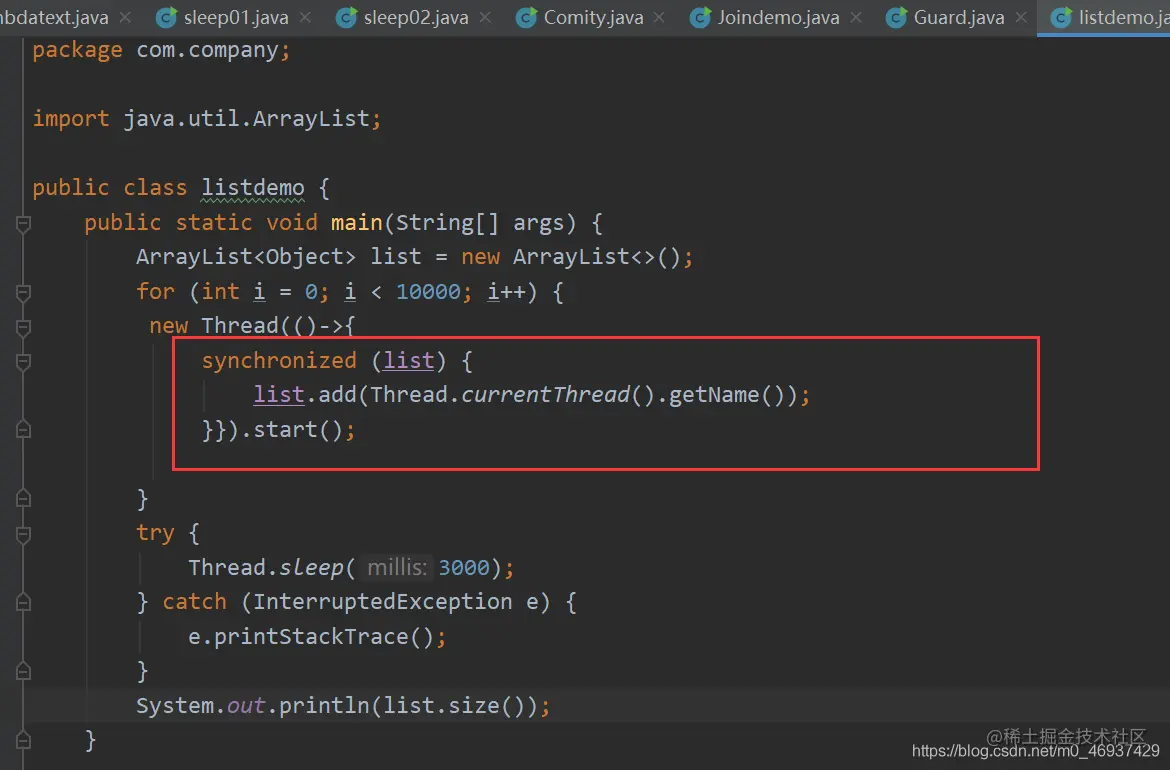This screenshot has width=1170, height=770.
Task: Click 'new Thread' in the loop
Action: click(x=213, y=326)
